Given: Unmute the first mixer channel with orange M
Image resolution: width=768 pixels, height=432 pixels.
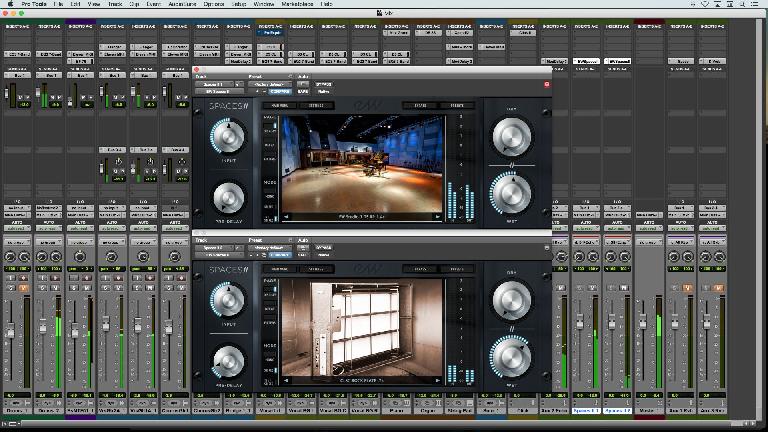Looking at the screenshot, I should pyautogui.click(x=23, y=288).
